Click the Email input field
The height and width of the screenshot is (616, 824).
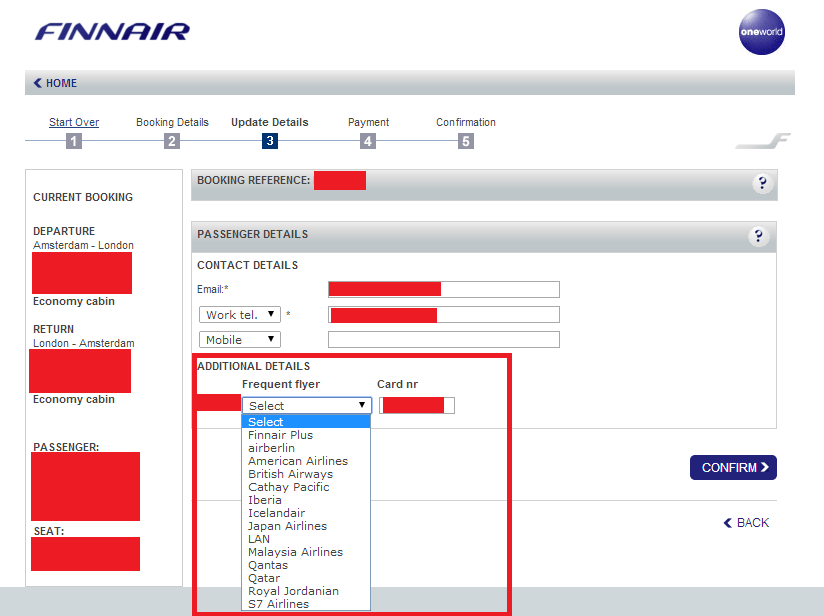point(444,289)
